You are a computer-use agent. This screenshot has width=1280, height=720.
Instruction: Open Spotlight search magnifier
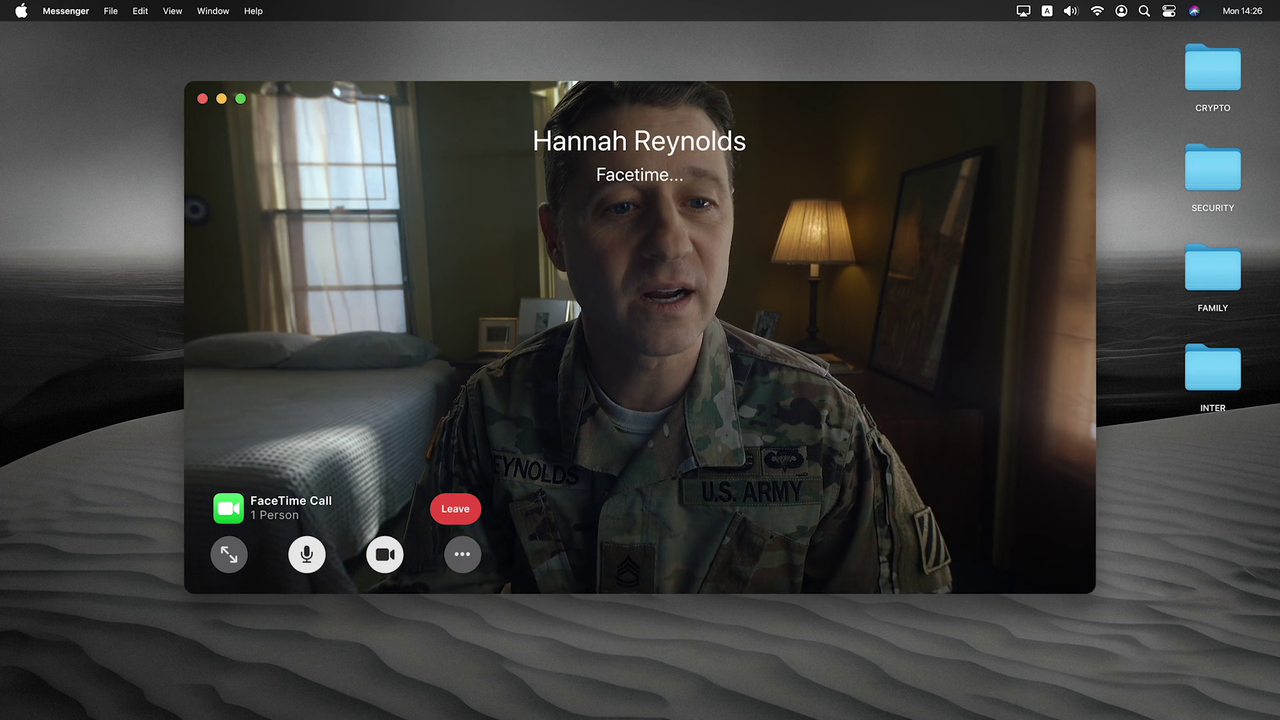pos(1144,11)
